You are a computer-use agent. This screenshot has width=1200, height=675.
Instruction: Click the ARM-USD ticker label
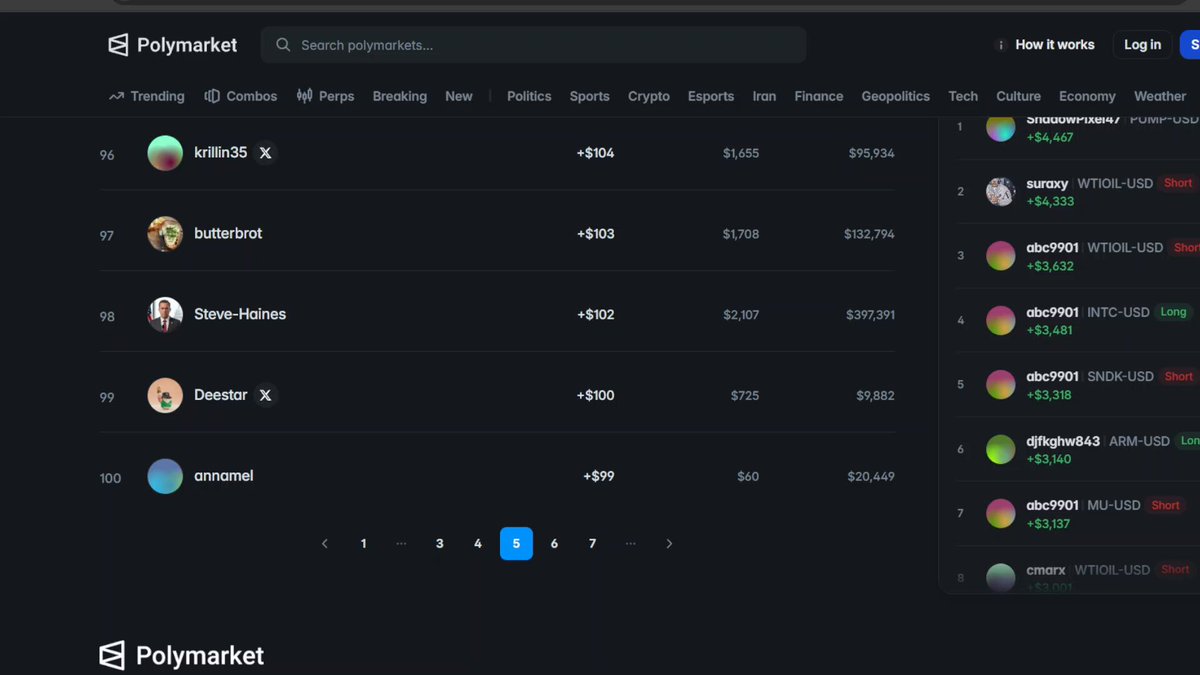(x=1139, y=441)
